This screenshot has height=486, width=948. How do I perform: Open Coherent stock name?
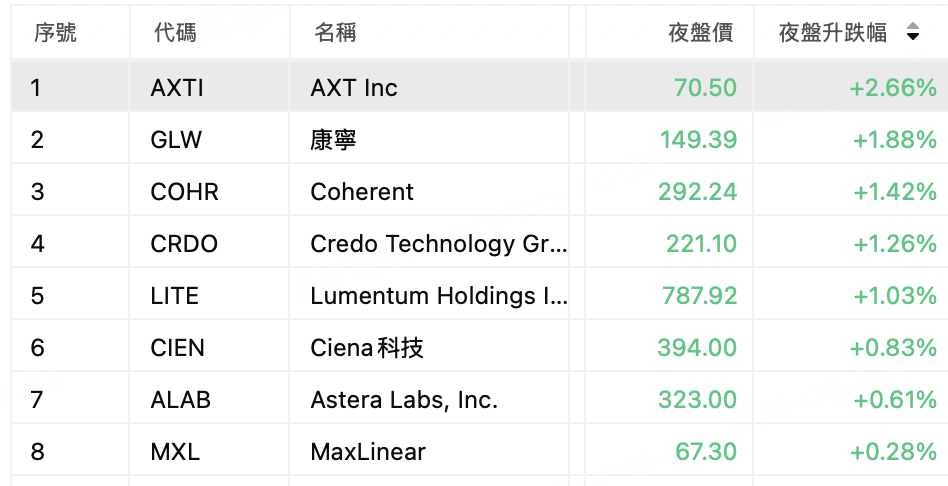click(362, 192)
